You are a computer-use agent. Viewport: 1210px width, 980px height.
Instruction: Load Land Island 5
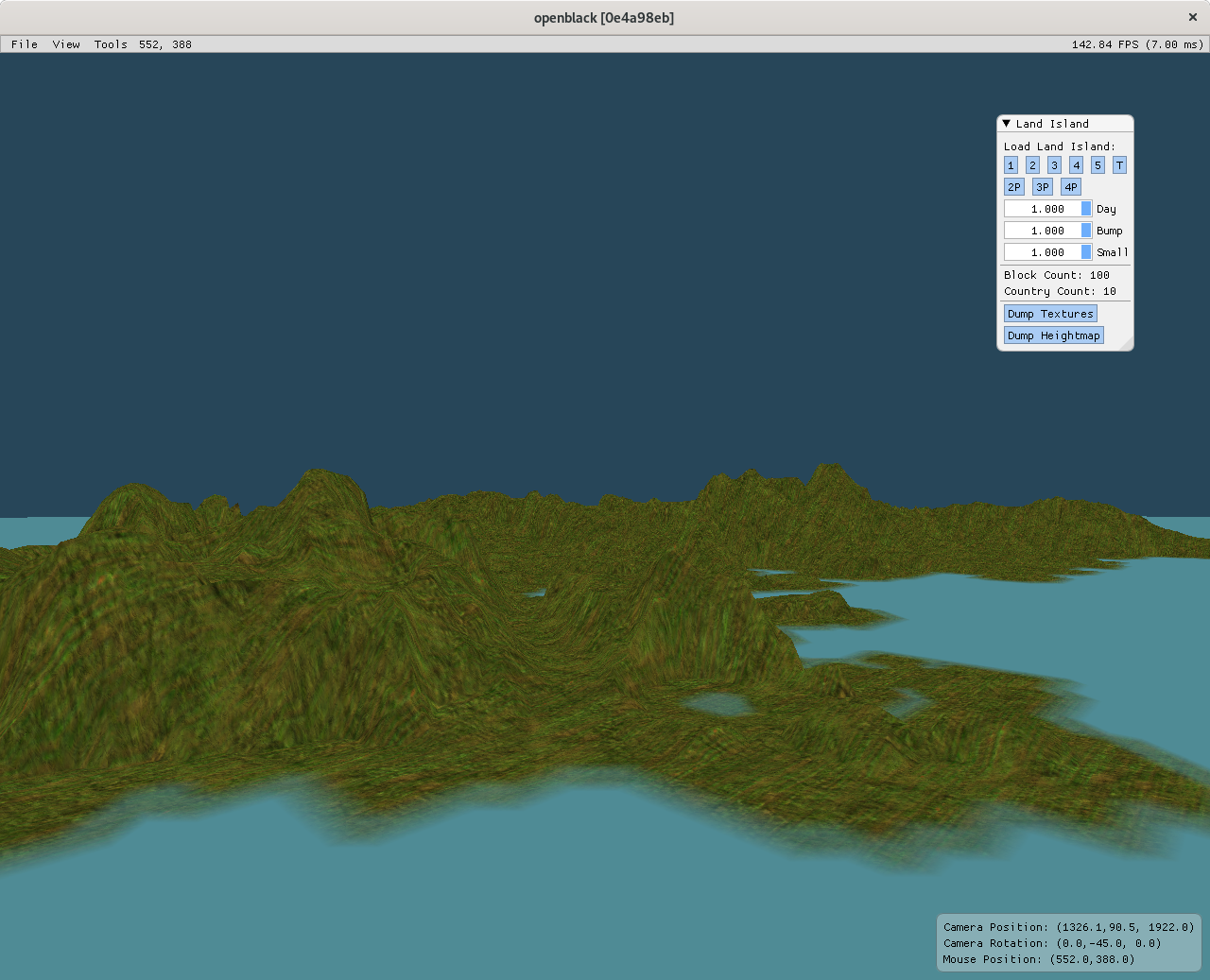pyautogui.click(x=1098, y=164)
